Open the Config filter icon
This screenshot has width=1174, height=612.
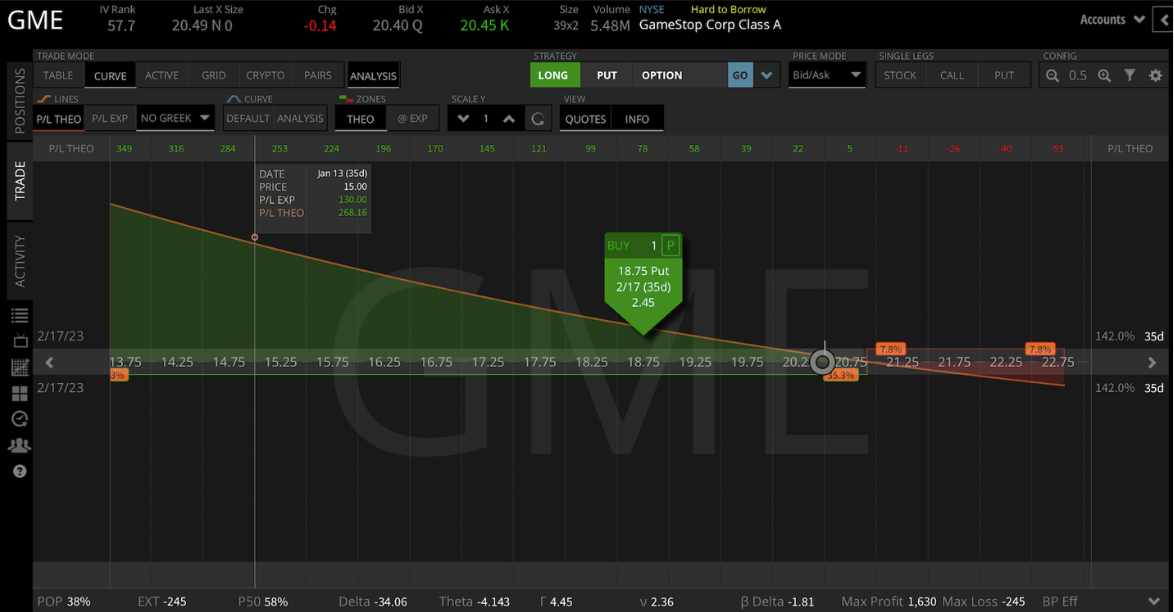1130,75
